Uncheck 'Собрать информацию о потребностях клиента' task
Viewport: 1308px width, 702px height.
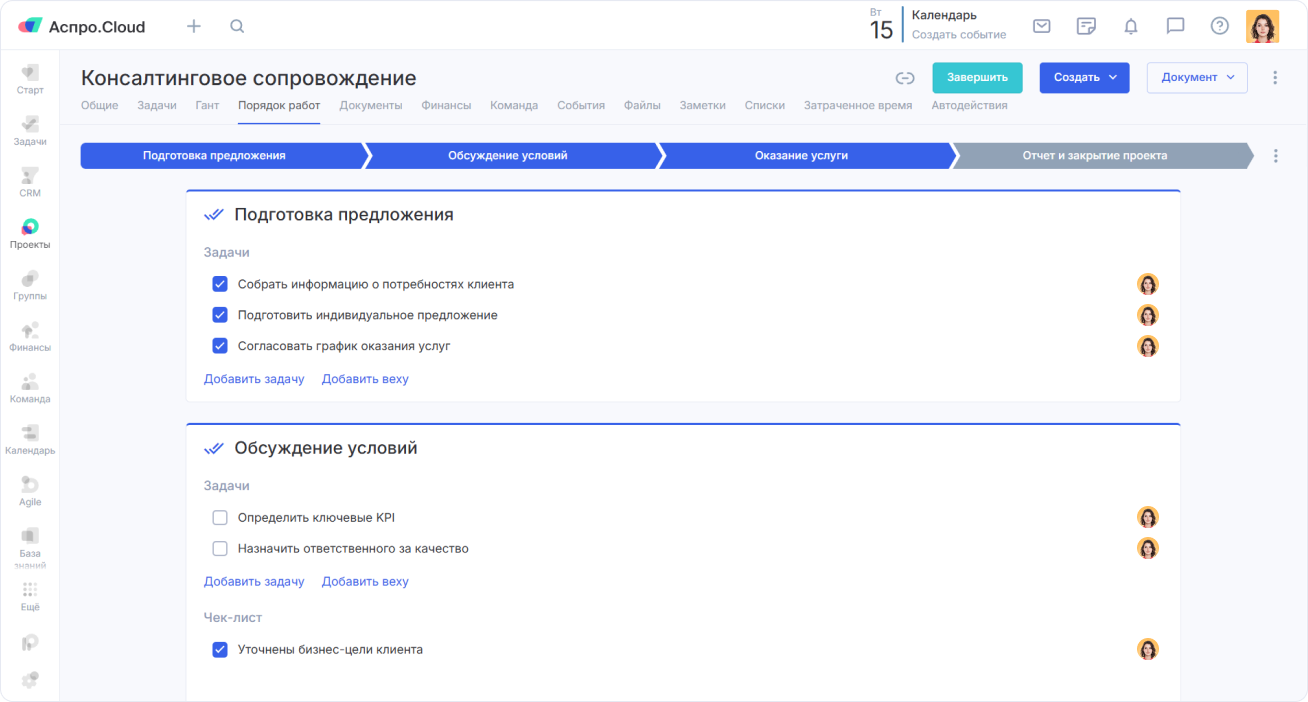point(220,284)
